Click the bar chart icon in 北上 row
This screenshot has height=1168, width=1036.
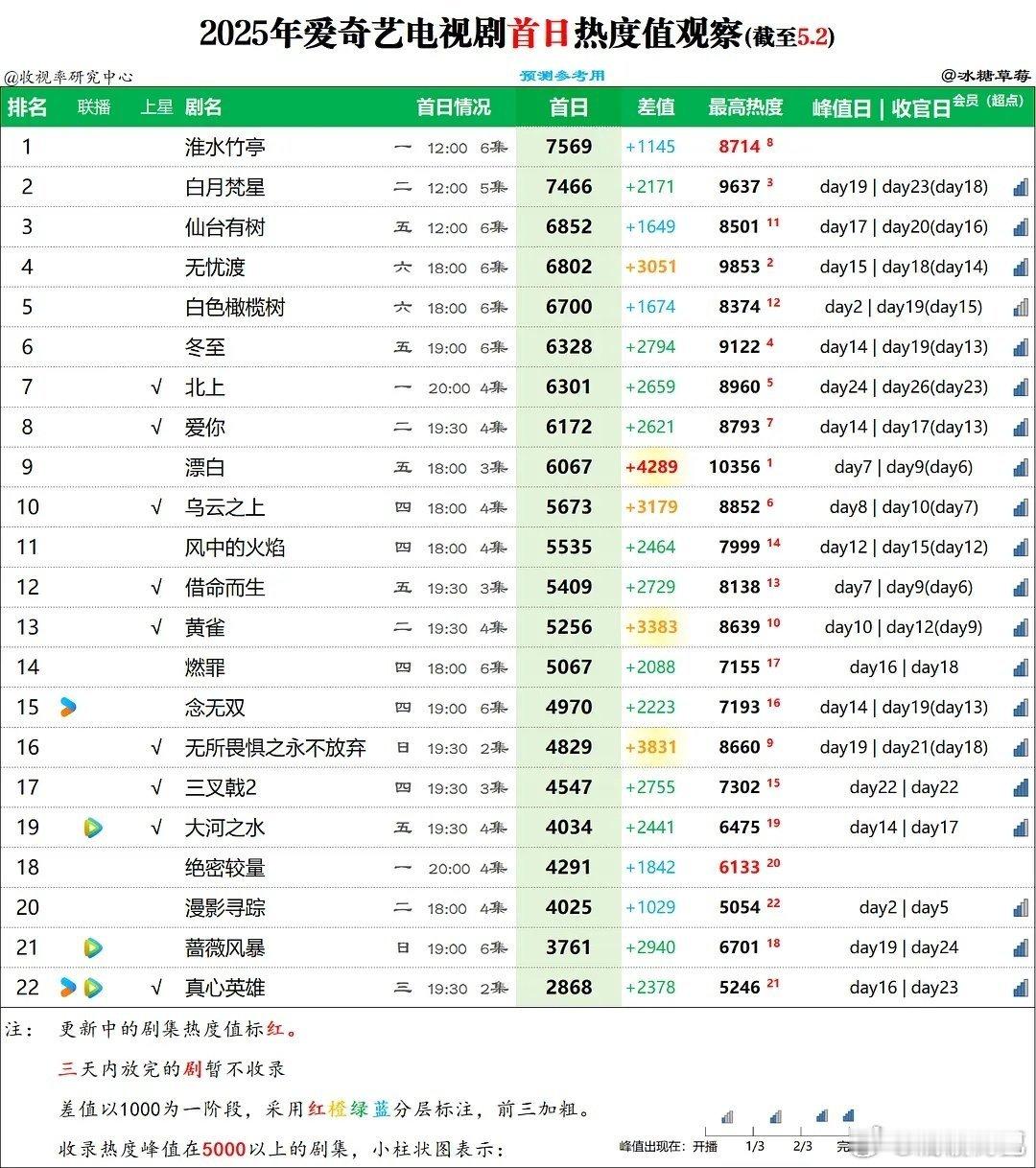(x=1021, y=387)
